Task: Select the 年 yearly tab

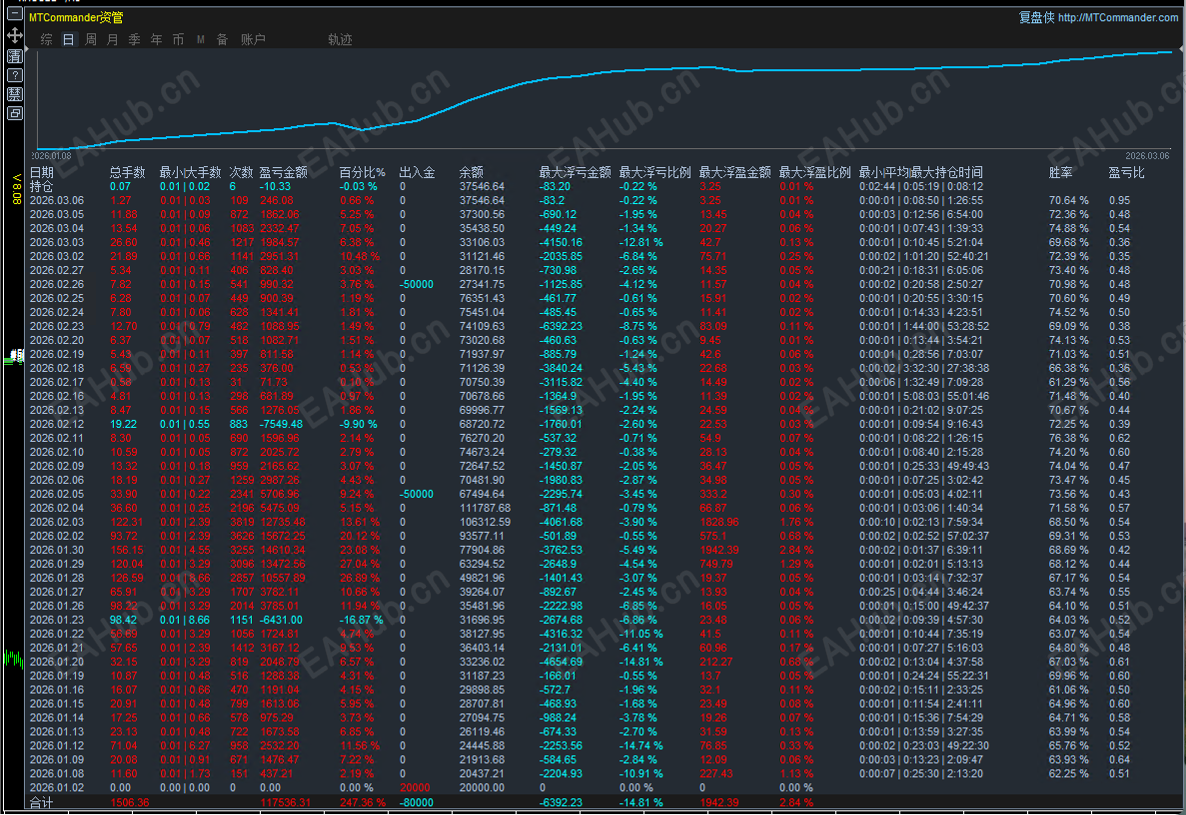Action: click(156, 39)
